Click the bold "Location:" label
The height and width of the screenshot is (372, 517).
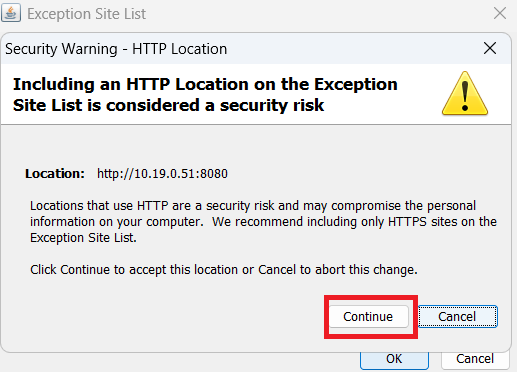click(x=55, y=174)
